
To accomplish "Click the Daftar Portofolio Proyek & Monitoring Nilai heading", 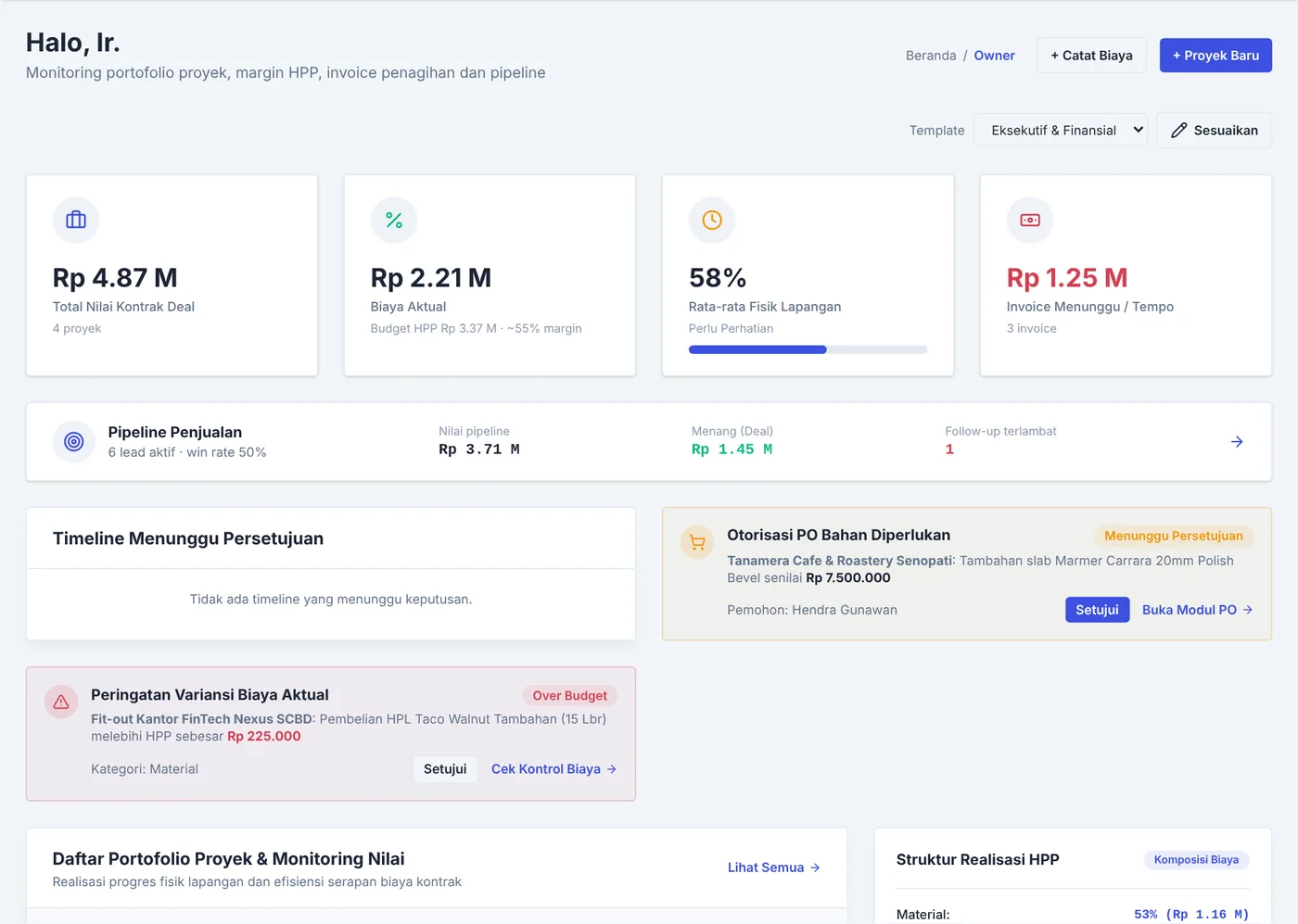I will tap(229, 859).
